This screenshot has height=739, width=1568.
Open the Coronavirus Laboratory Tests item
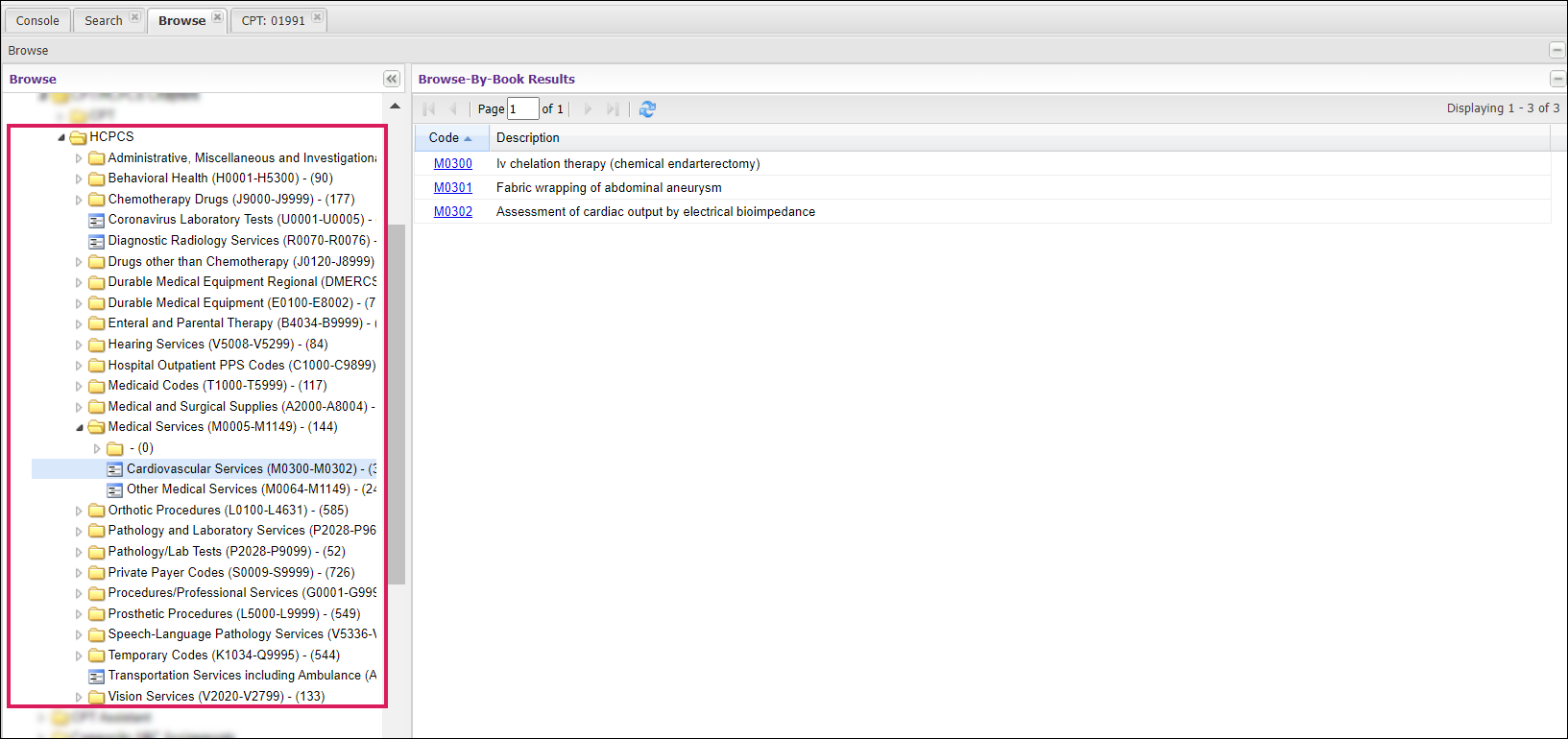(x=236, y=220)
